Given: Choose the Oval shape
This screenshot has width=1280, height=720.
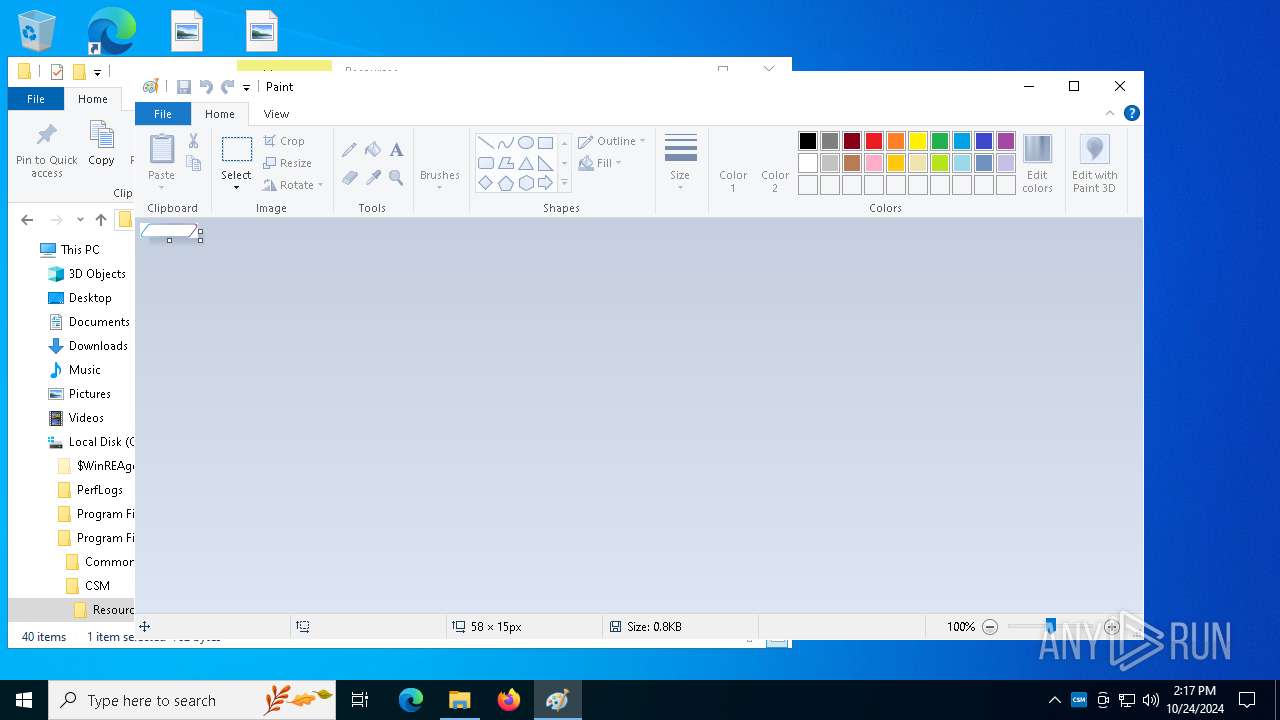Looking at the screenshot, I should point(526,143).
